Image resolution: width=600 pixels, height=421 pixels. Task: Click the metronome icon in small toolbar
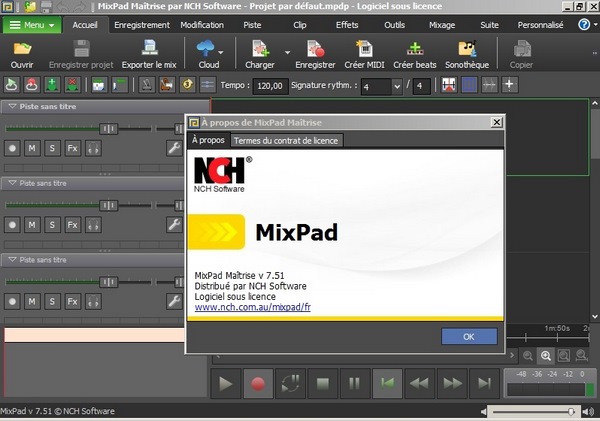[x=147, y=85]
